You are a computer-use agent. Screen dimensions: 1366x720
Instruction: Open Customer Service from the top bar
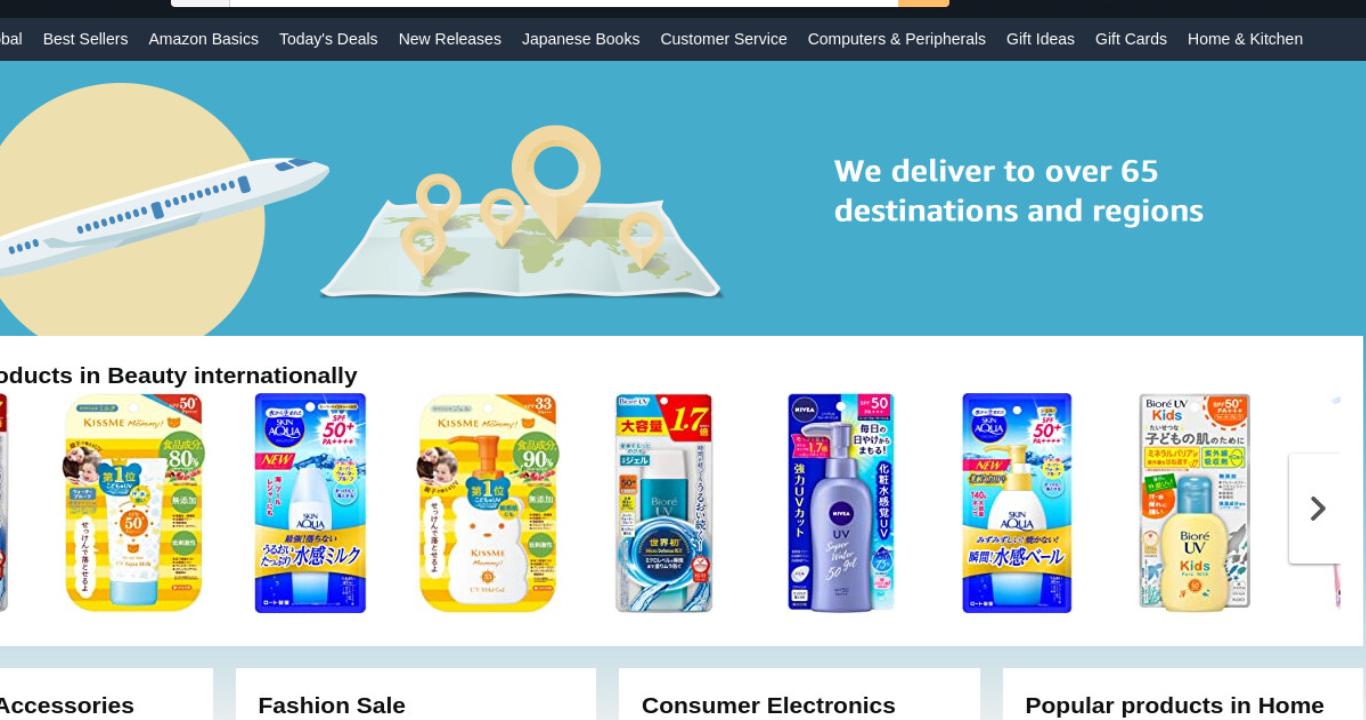[723, 39]
